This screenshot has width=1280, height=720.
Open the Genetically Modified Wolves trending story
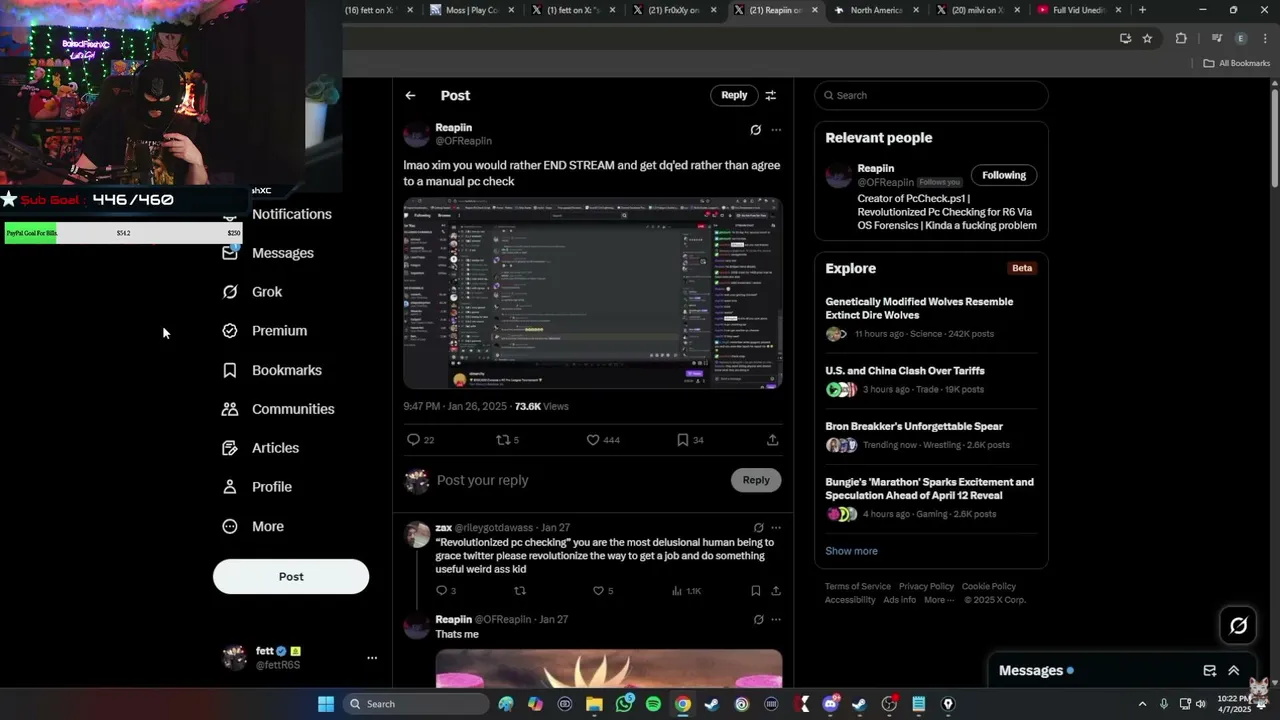931,317
